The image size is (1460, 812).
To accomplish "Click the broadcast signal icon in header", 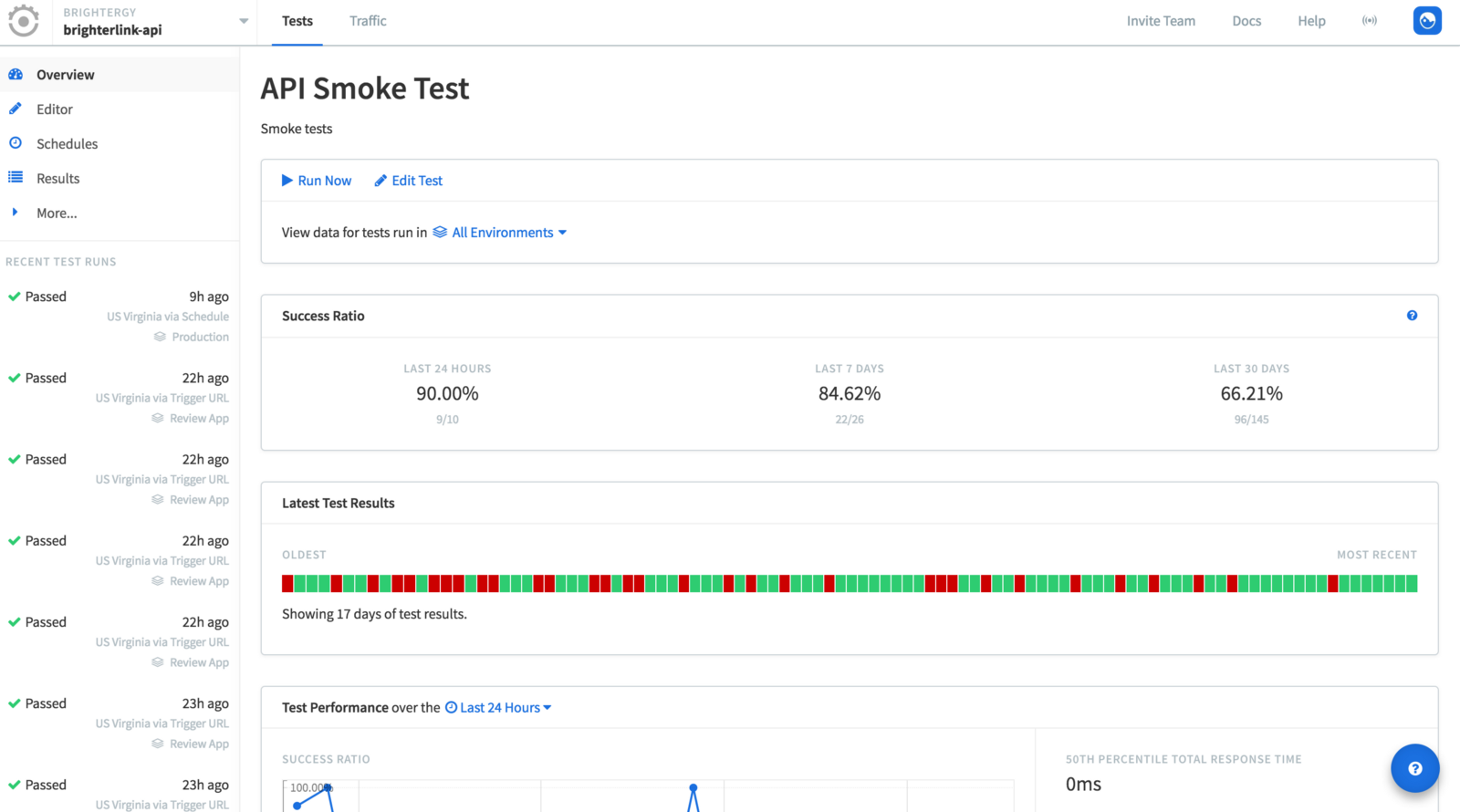I will (1369, 21).
